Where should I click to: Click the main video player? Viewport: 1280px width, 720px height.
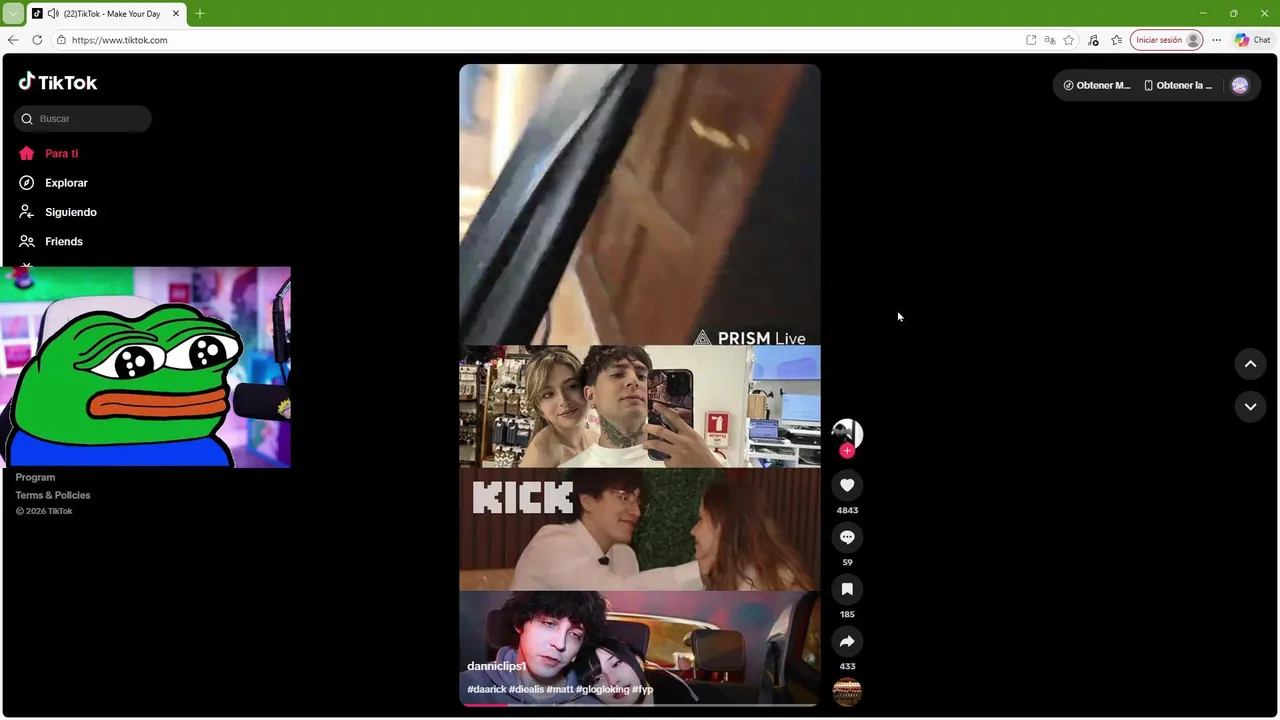[x=640, y=385]
